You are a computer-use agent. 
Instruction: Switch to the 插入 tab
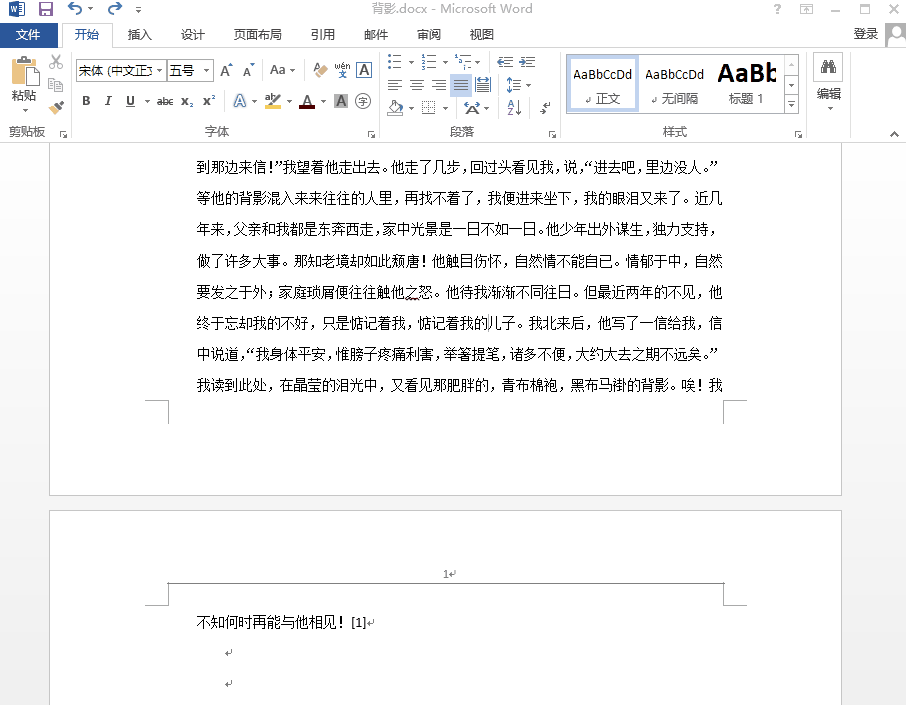tap(140, 35)
